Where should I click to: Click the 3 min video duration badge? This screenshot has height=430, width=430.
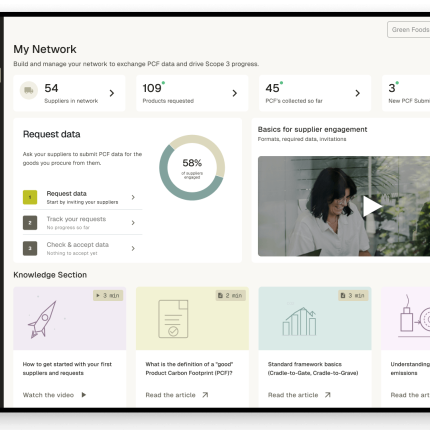click(x=108, y=295)
